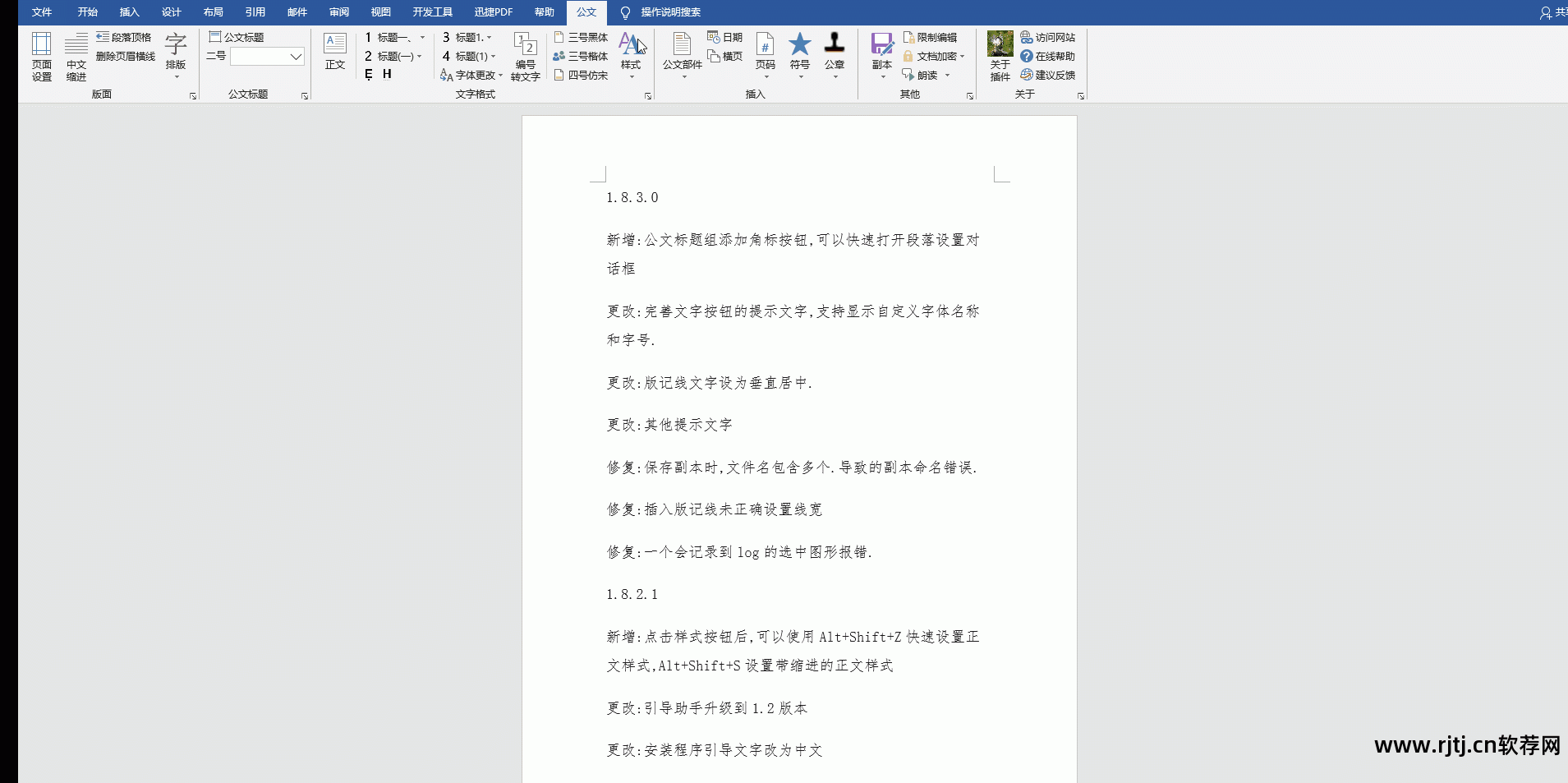Open the 文字格式 group dialog launcher
Image resolution: width=1568 pixels, height=783 pixels.
coord(646,95)
